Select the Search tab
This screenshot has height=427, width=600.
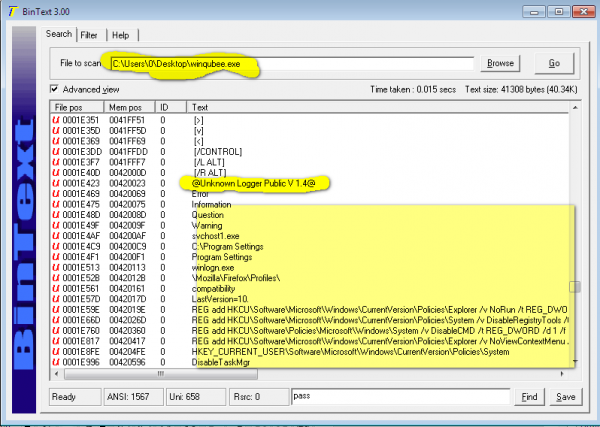(x=59, y=34)
